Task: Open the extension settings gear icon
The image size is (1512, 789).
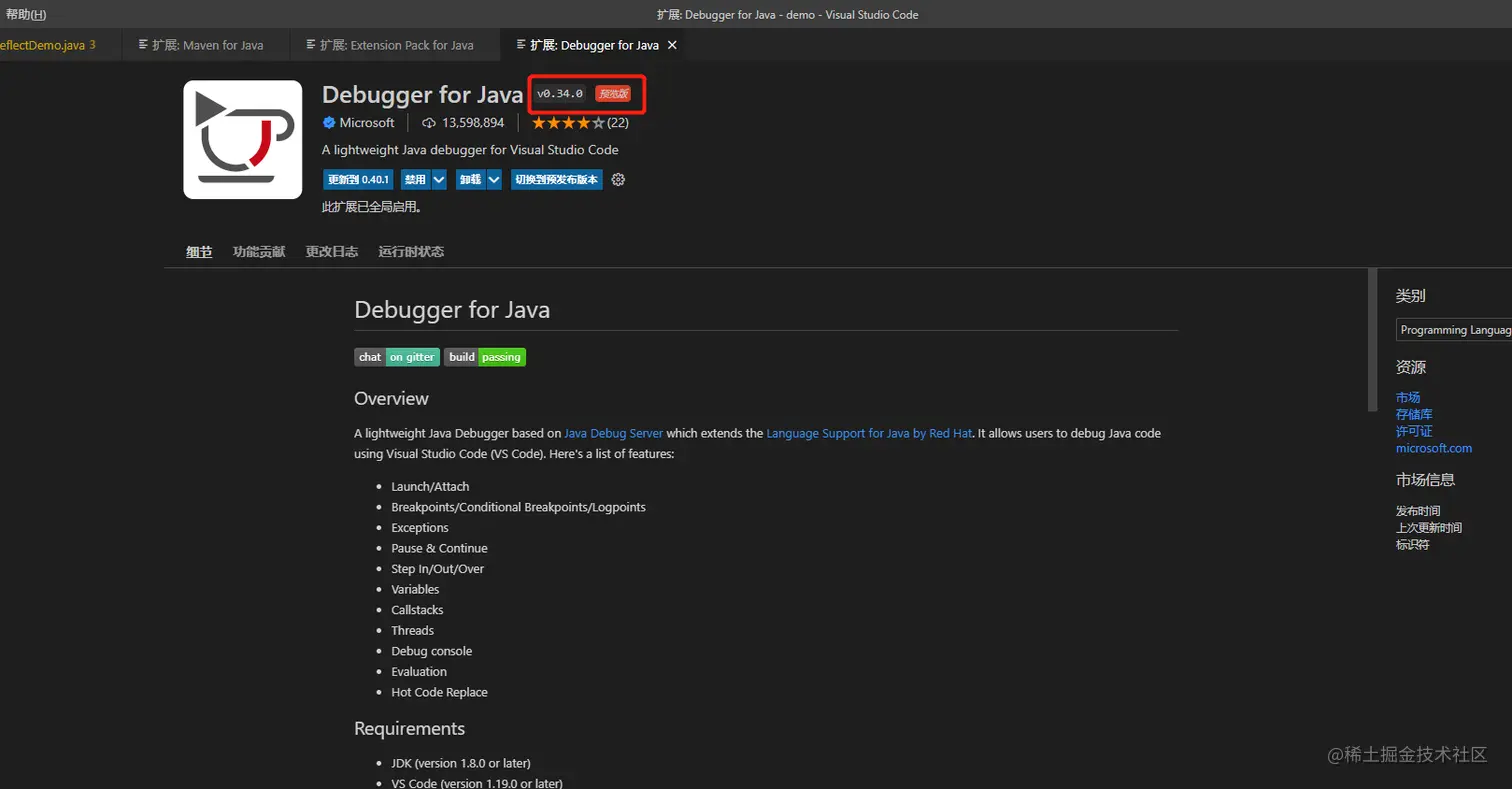Action: pyautogui.click(x=618, y=180)
